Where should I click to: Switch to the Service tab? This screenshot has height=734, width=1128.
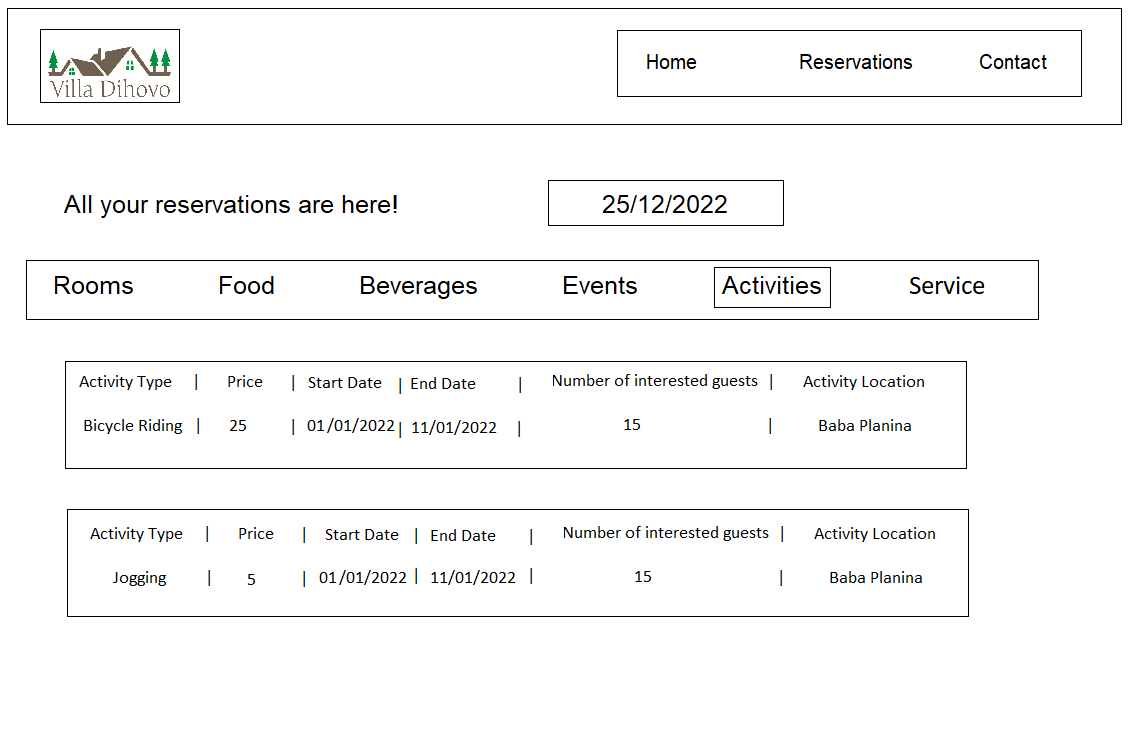946,286
